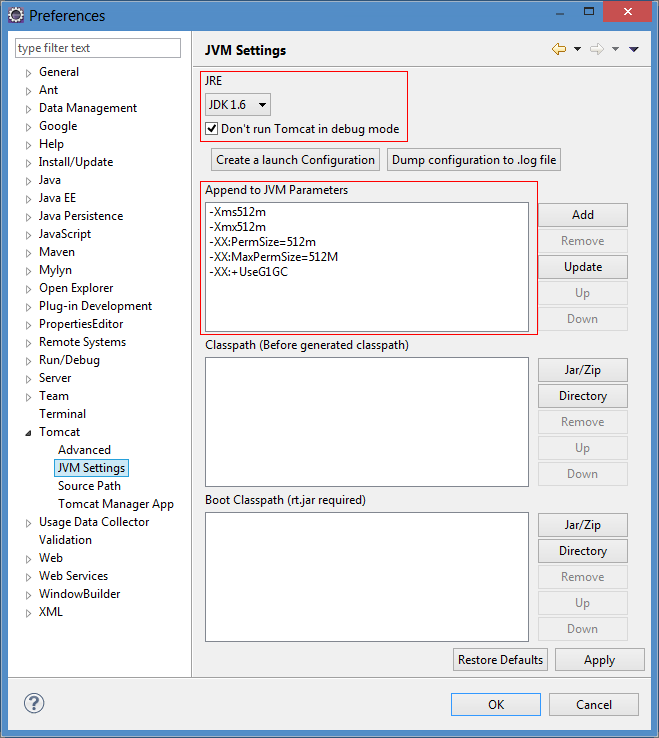Click in the type filter text field
The width and height of the screenshot is (659, 738).
[98, 48]
